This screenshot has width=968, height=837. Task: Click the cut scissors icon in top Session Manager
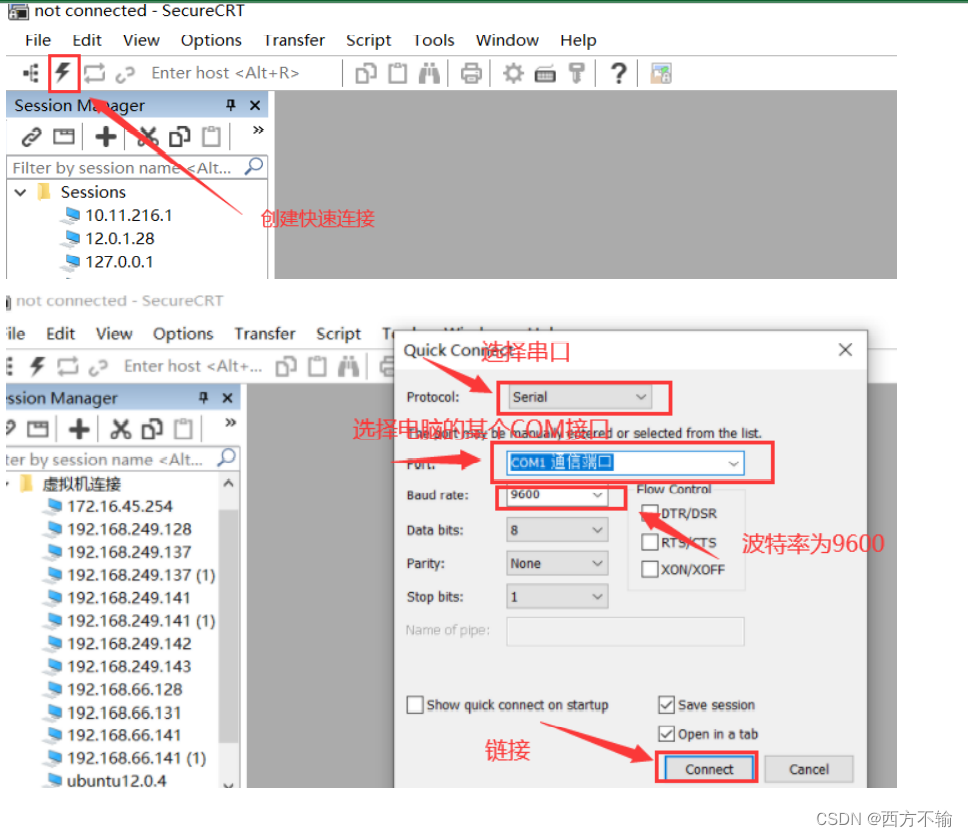[147, 136]
